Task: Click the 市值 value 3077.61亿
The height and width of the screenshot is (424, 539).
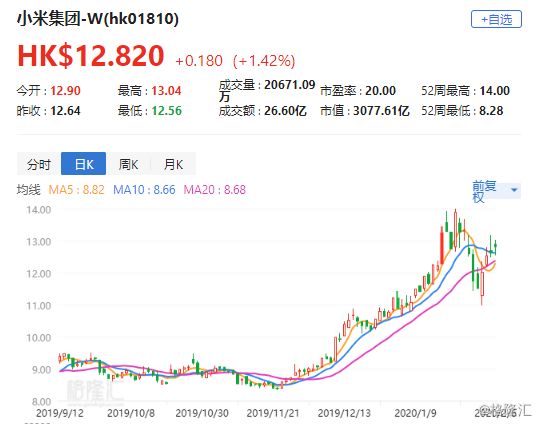Action: pyautogui.click(x=381, y=111)
